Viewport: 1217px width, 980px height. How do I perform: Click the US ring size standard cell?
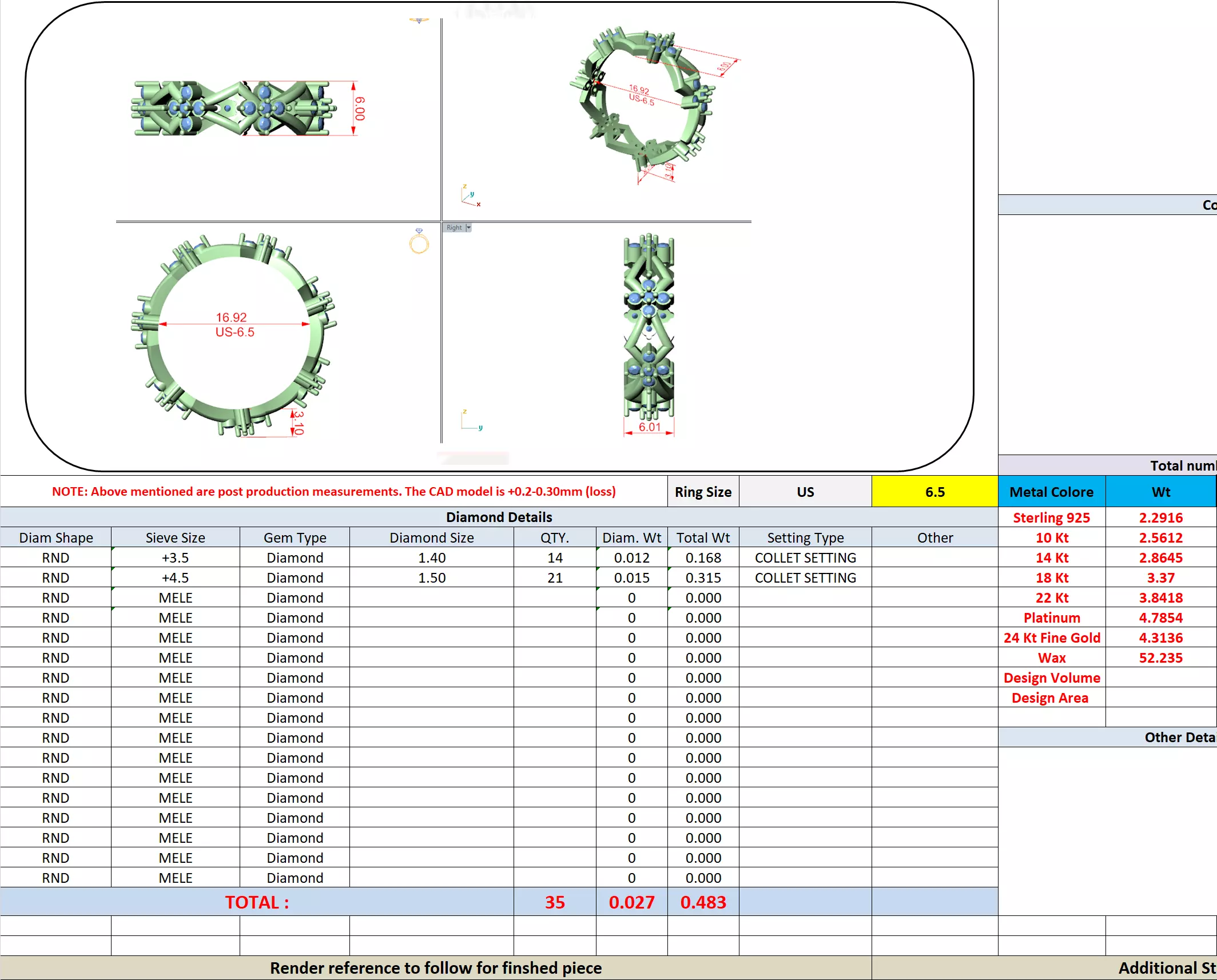click(x=805, y=492)
